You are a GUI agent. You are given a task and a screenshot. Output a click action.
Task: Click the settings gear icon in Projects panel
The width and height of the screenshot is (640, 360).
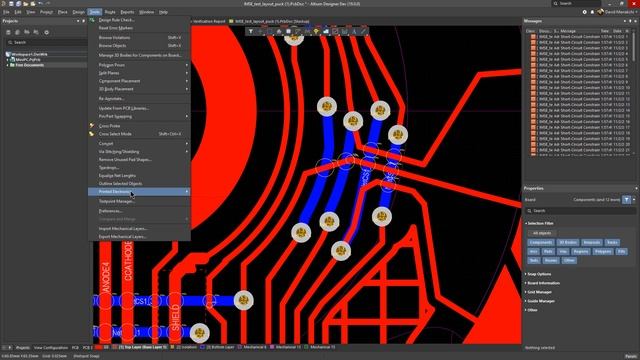pos(47,32)
